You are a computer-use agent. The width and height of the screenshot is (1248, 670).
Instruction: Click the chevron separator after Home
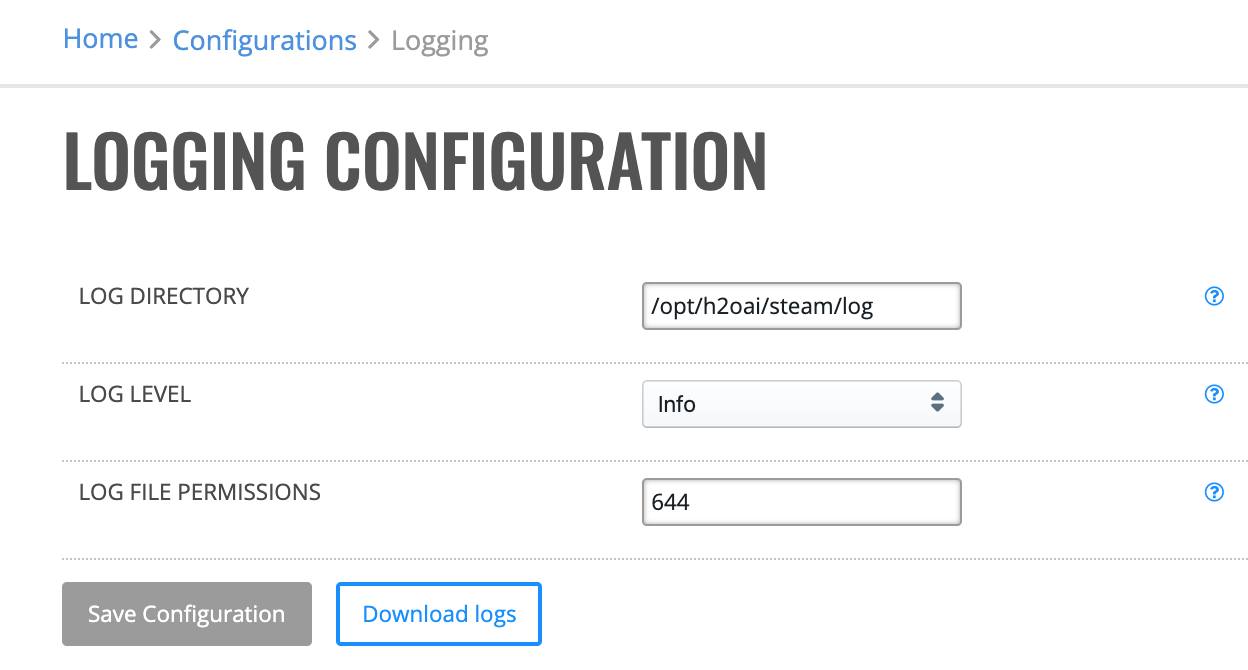155,41
